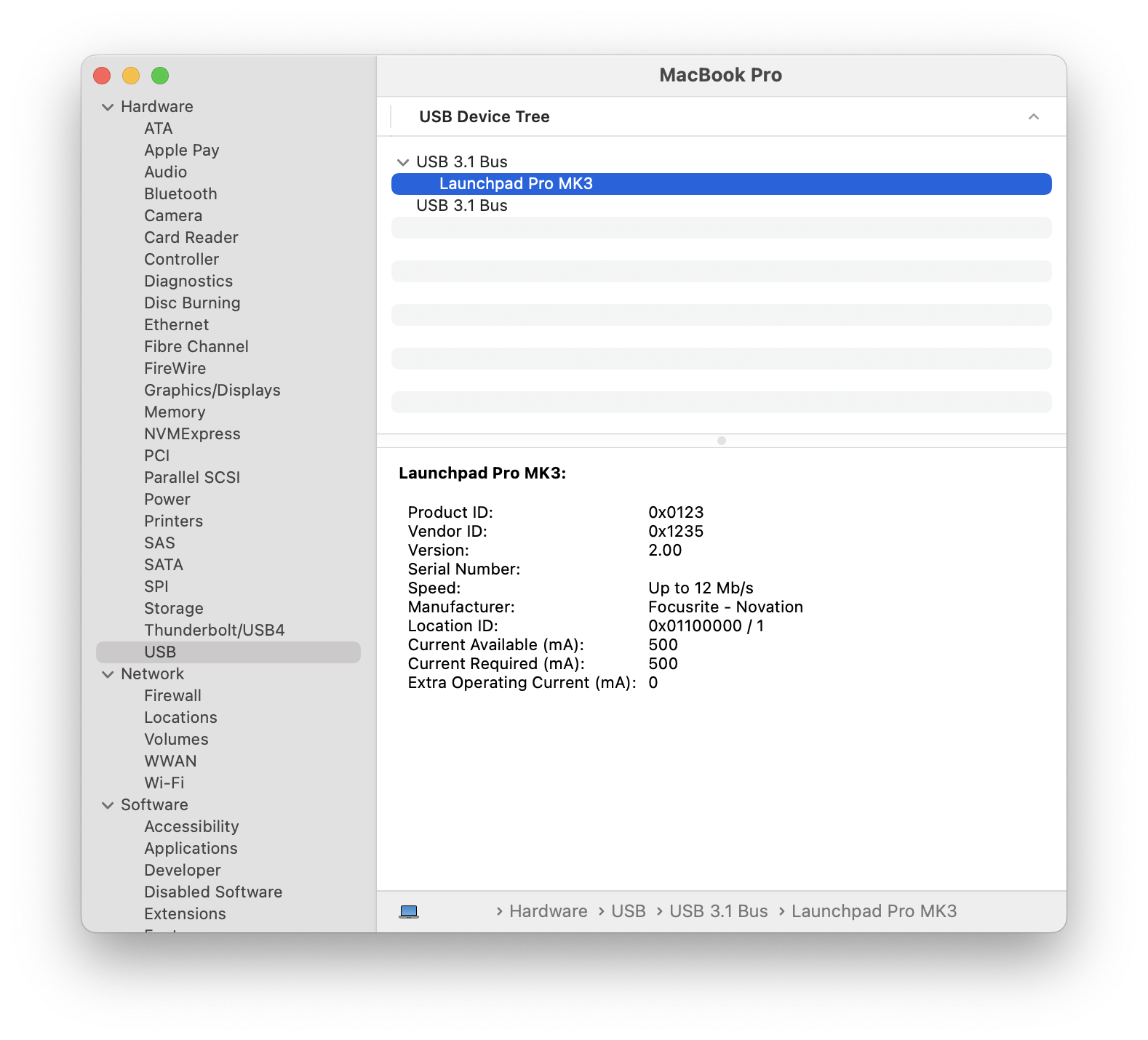Click the Speed value Up to 12 Mb/s
Screen dimensions: 1148x1040
(701, 588)
